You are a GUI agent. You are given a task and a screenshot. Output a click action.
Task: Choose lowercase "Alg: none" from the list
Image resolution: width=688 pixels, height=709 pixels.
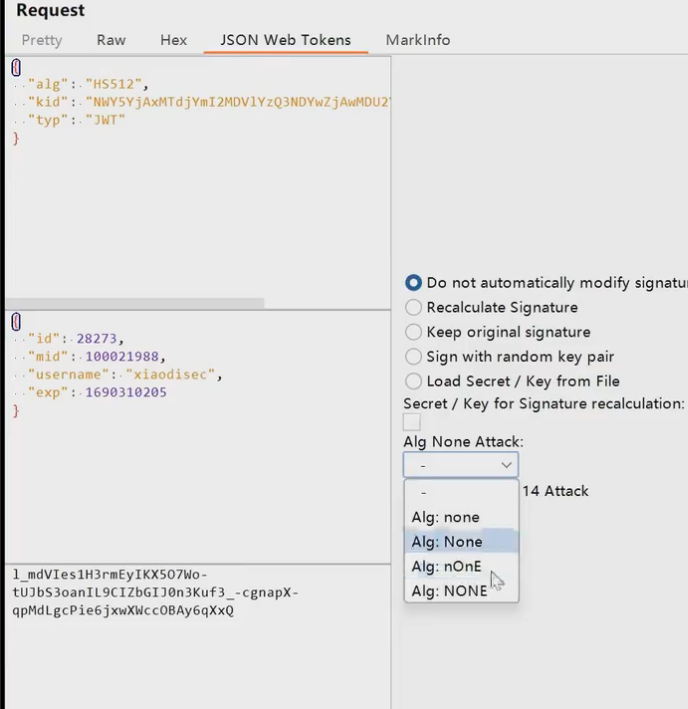pos(445,517)
